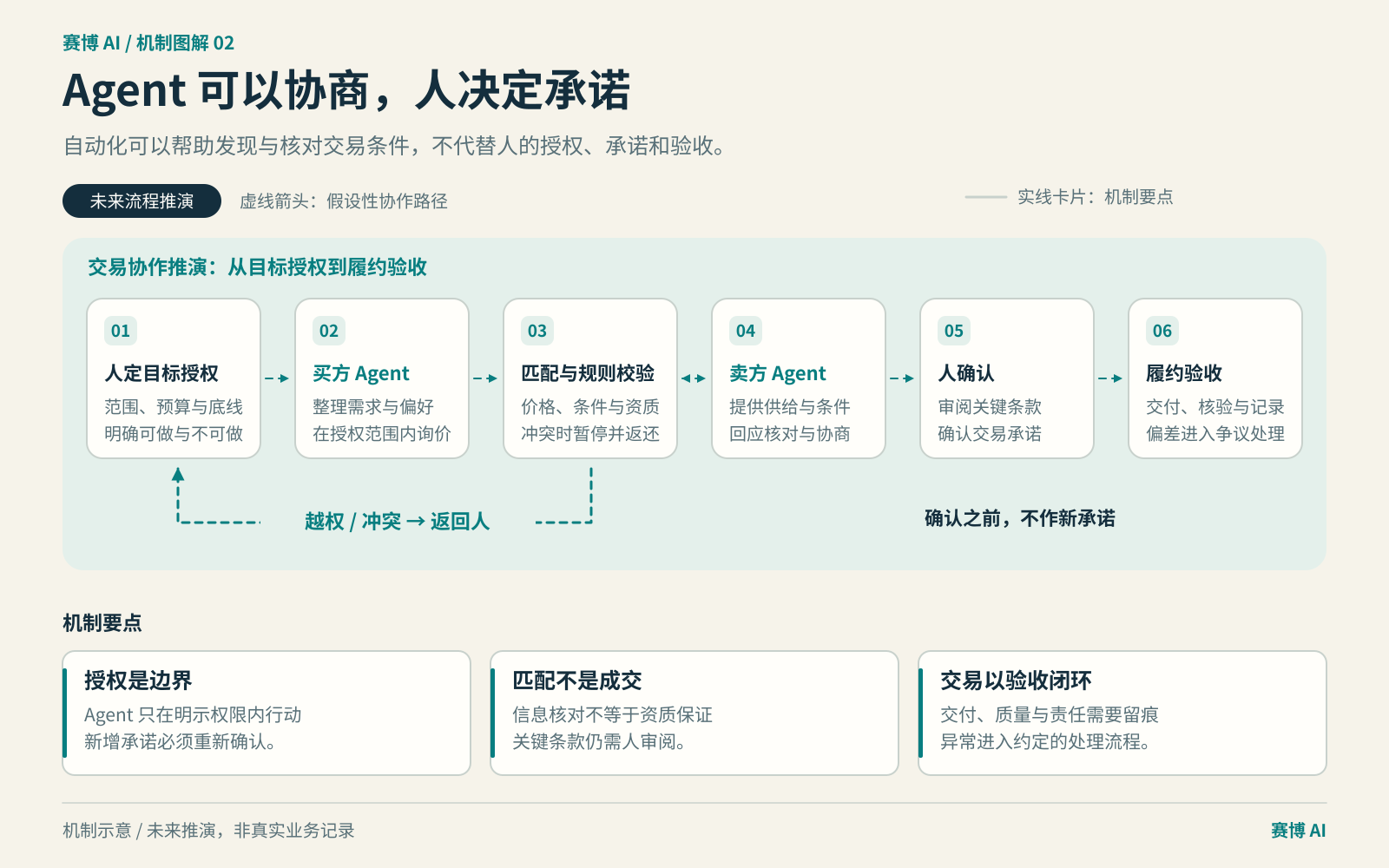This screenshot has width=1389, height=868.
Task: Click the text 明确可做与不可做
Action: 174,434
